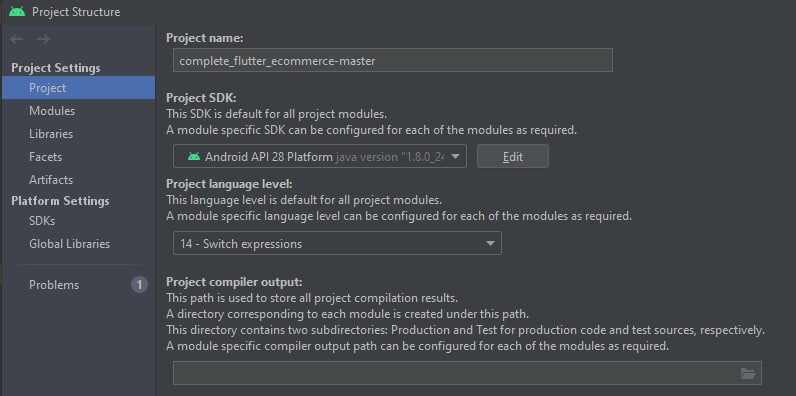Click the Edit SDK button
796x396 pixels.
[513, 156]
